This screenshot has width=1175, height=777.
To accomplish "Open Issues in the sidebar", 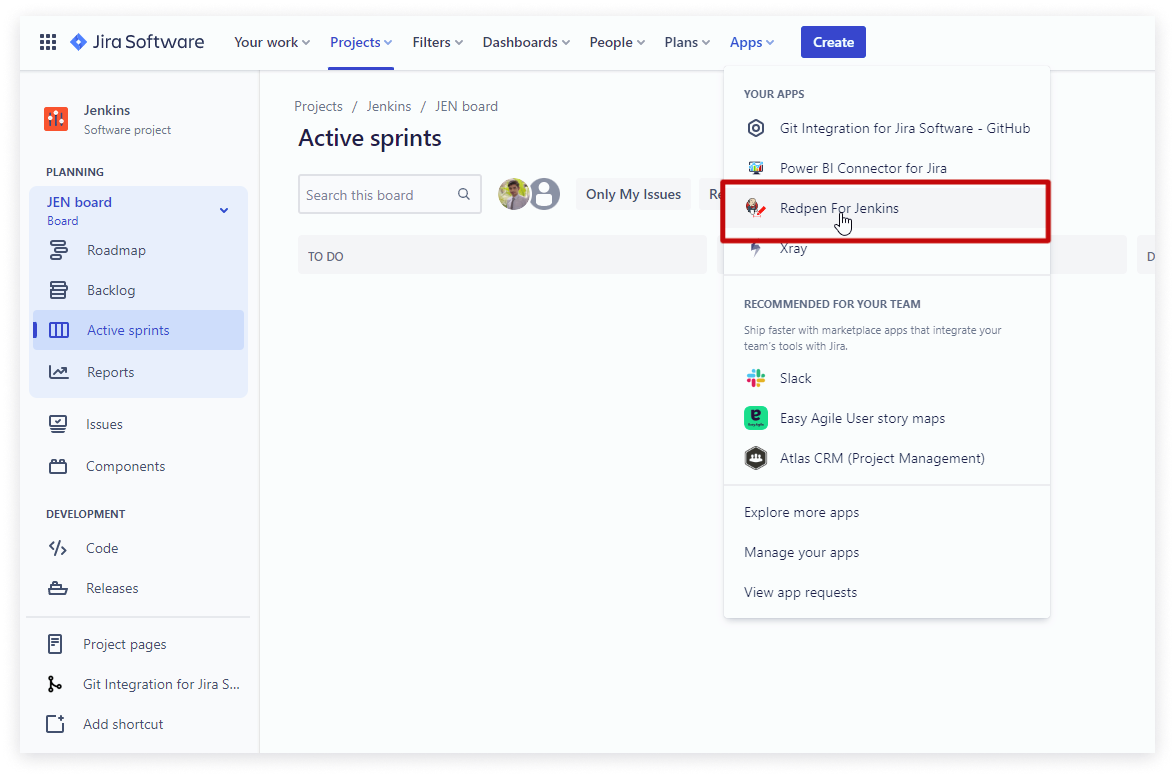I will click(139, 424).
